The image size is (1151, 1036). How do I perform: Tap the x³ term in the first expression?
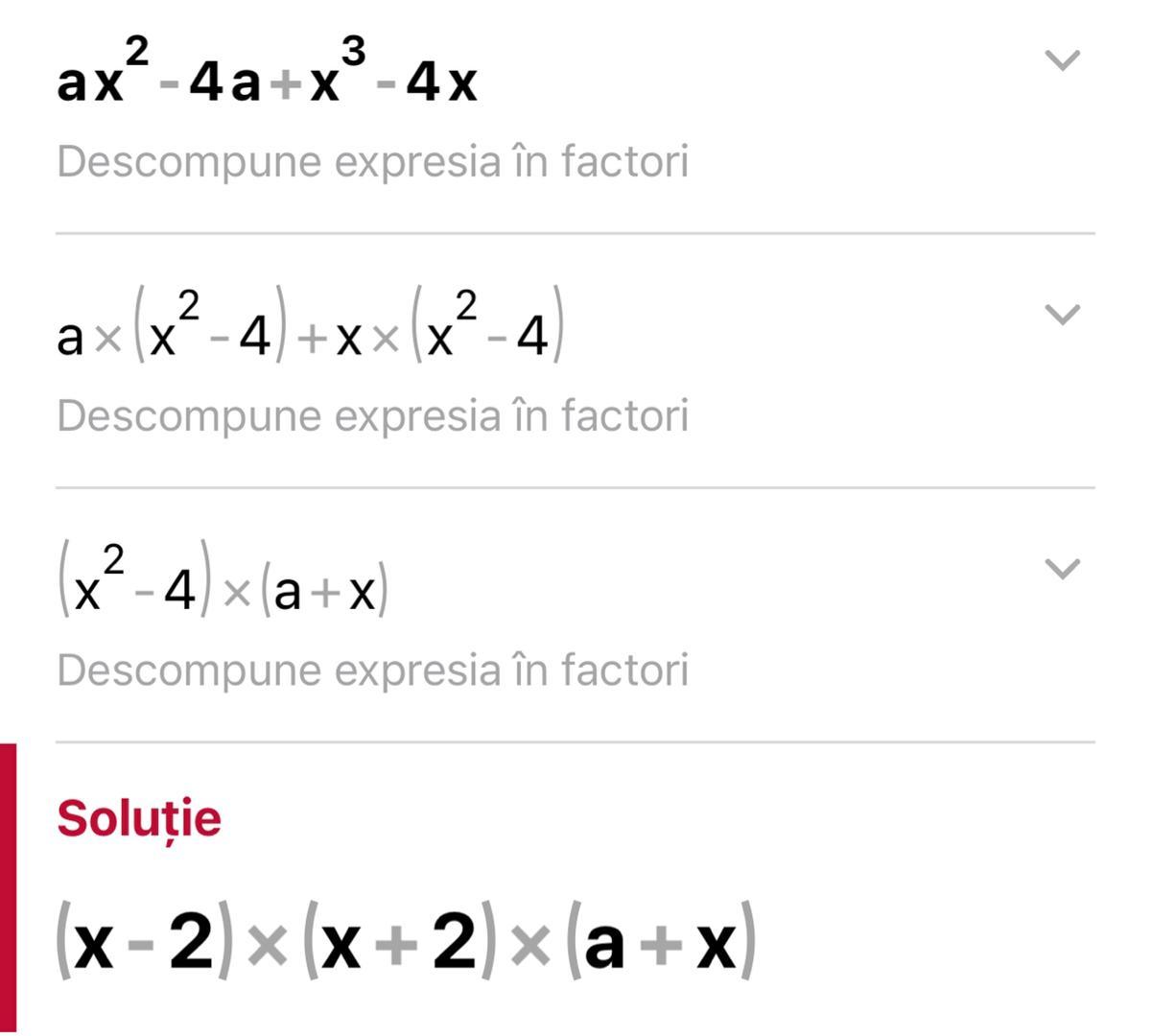tap(336, 77)
